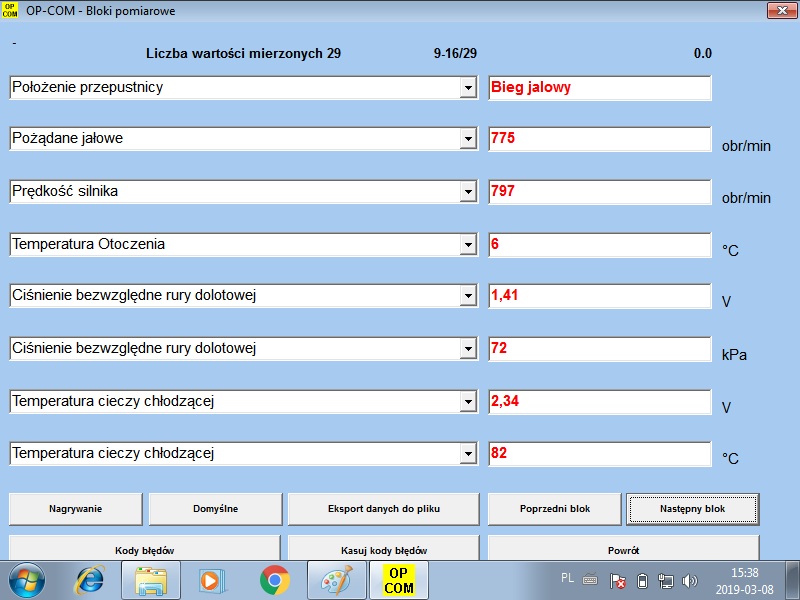Switch to Google Chrome in the taskbar
800x600 pixels.
pos(274,580)
